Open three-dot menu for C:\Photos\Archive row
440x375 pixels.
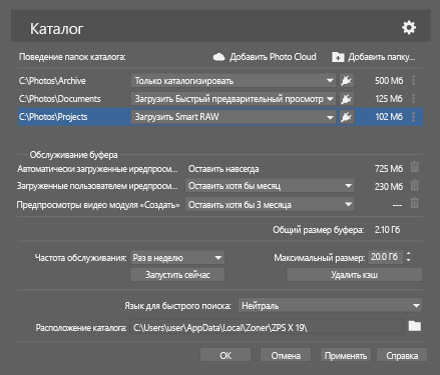tap(413, 80)
